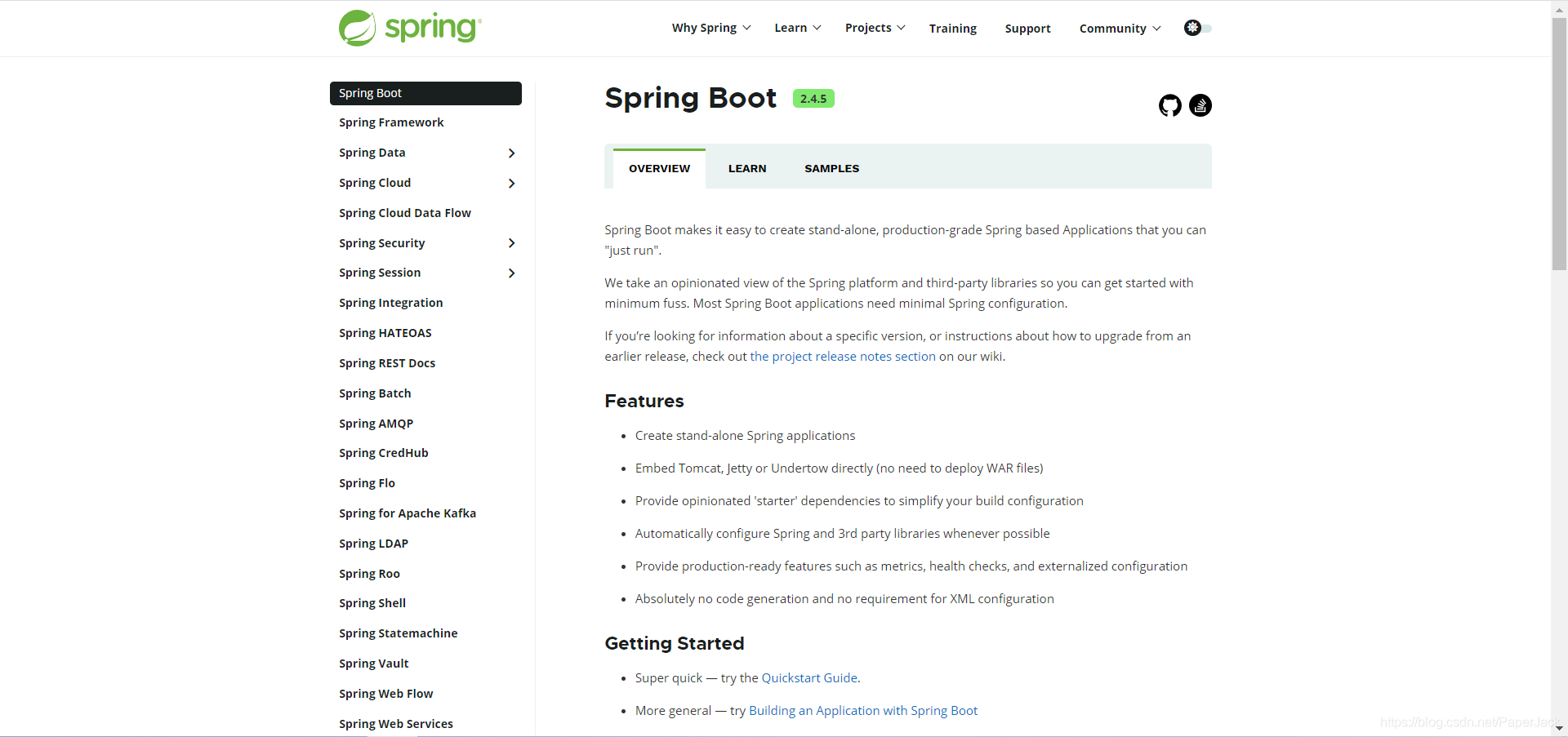The image size is (1568, 737).
Task: Select Spring Boot in the sidebar
Action: click(425, 93)
